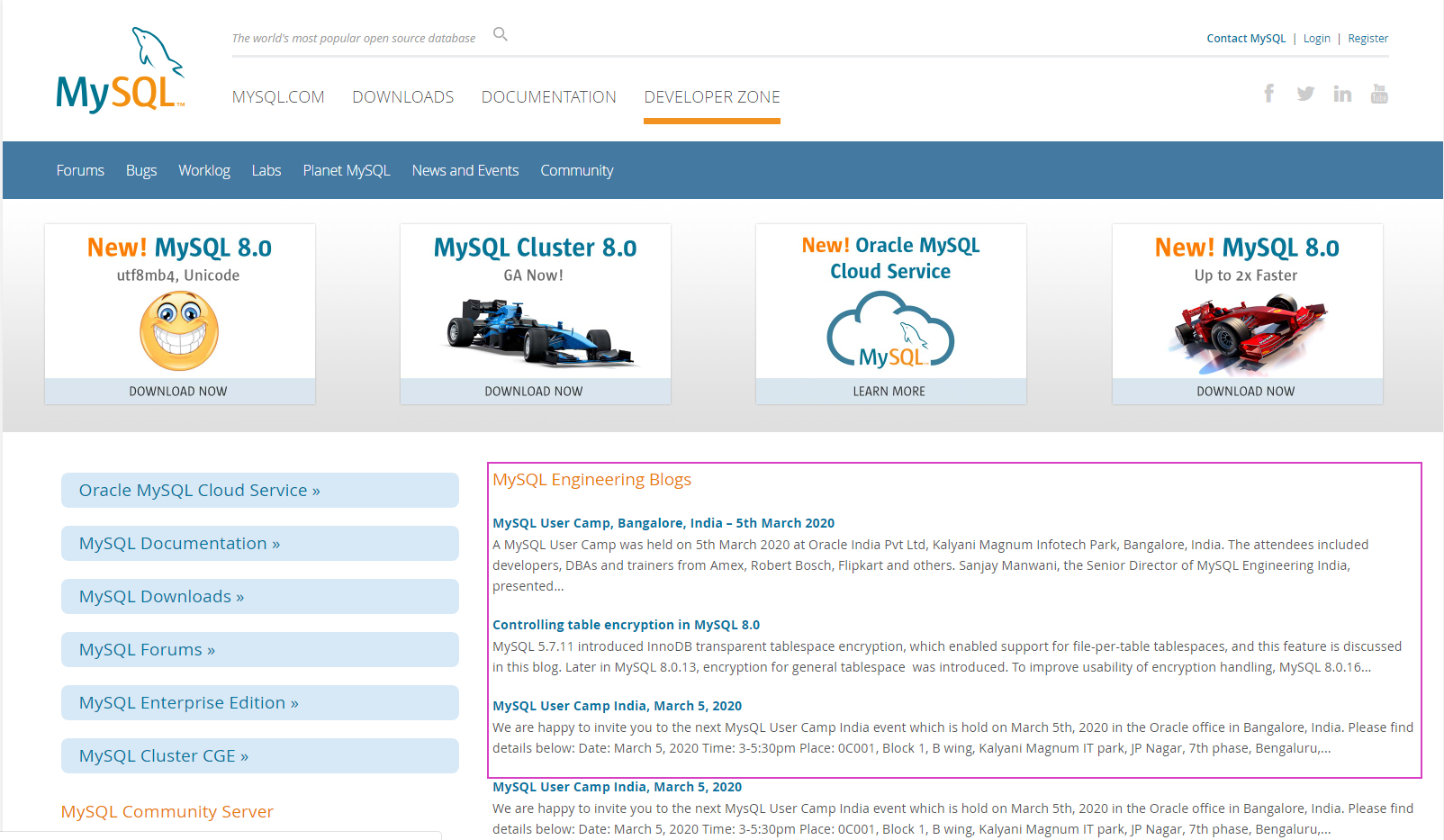
Task: Open MySQL User Camp, Bangalore, India post
Action: coord(663,523)
